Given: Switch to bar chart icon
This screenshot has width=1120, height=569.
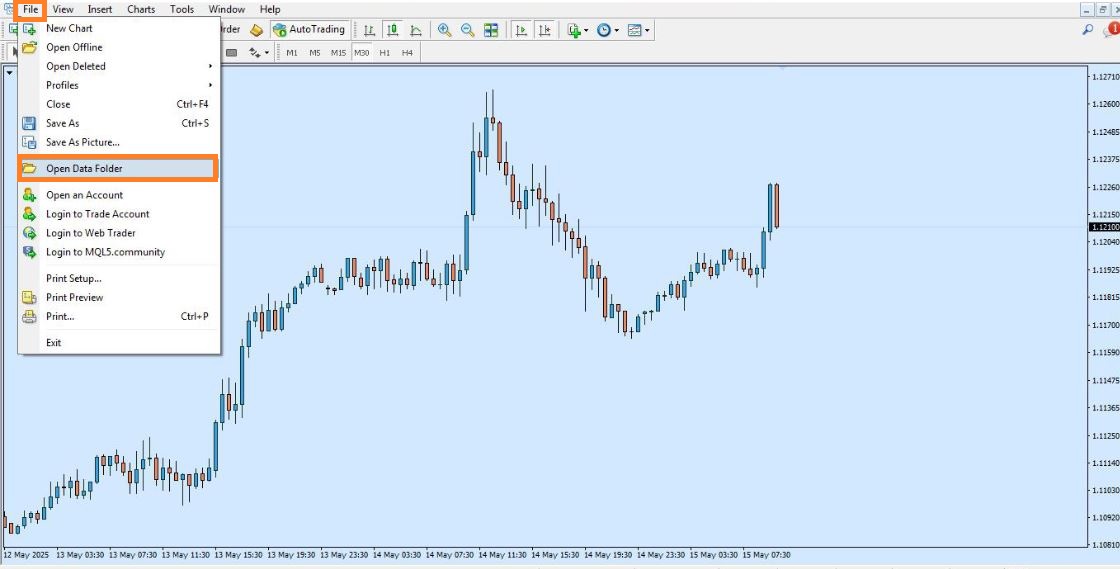Looking at the screenshot, I should pyautogui.click(x=370, y=30).
